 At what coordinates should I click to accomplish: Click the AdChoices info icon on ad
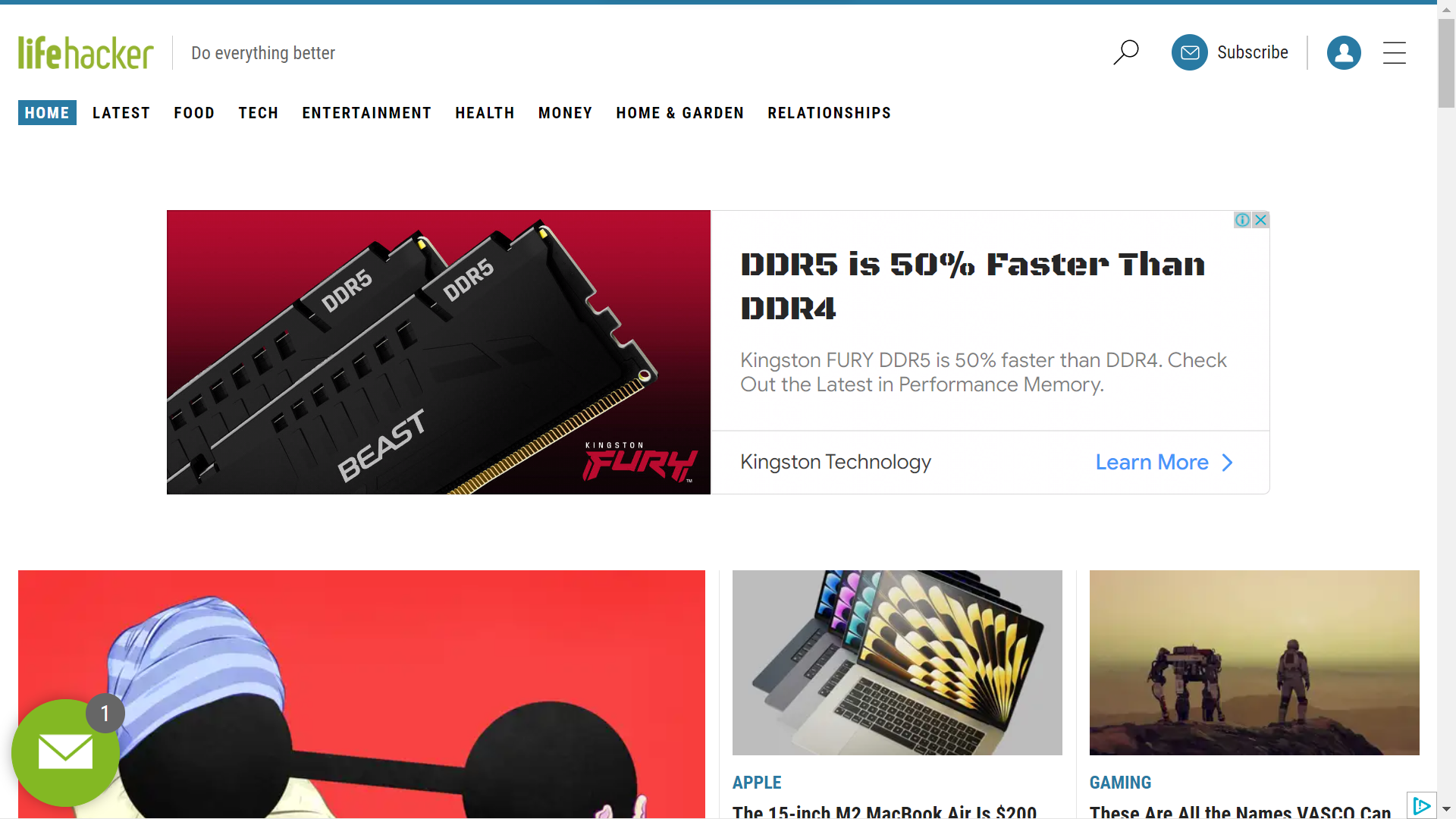pyautogui.click(x=1242, y=220)
